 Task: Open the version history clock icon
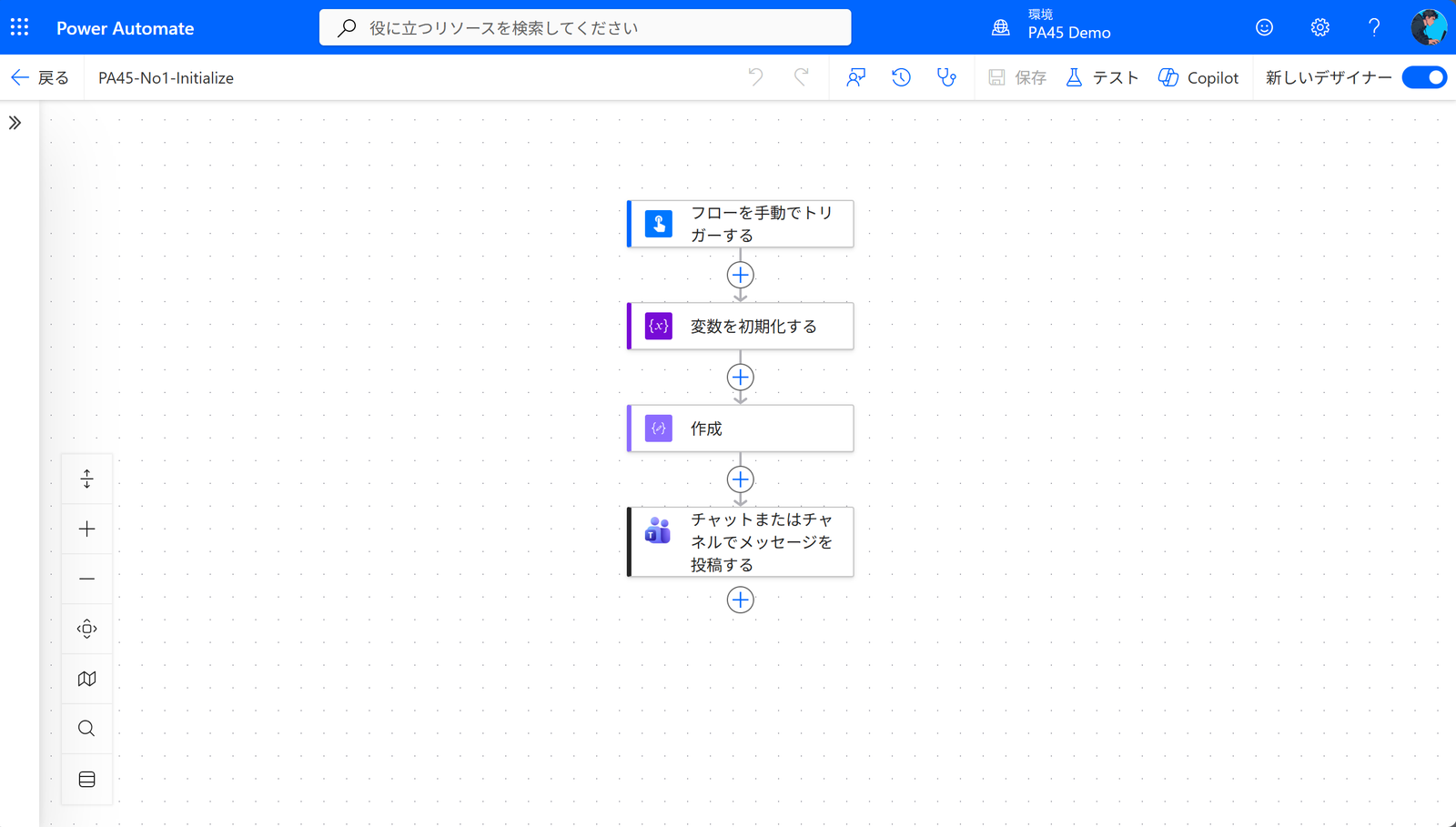point(901,77)
